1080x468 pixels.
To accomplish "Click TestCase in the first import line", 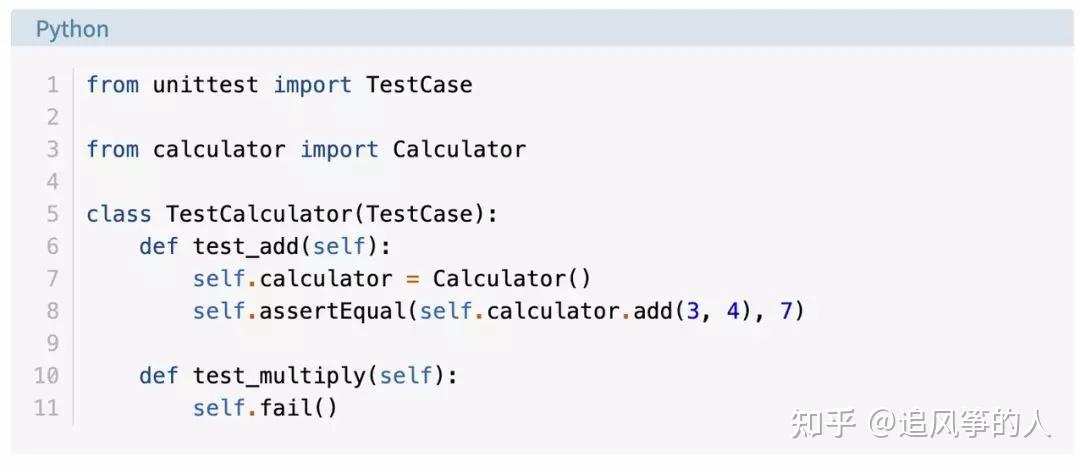I will point(419,85).
